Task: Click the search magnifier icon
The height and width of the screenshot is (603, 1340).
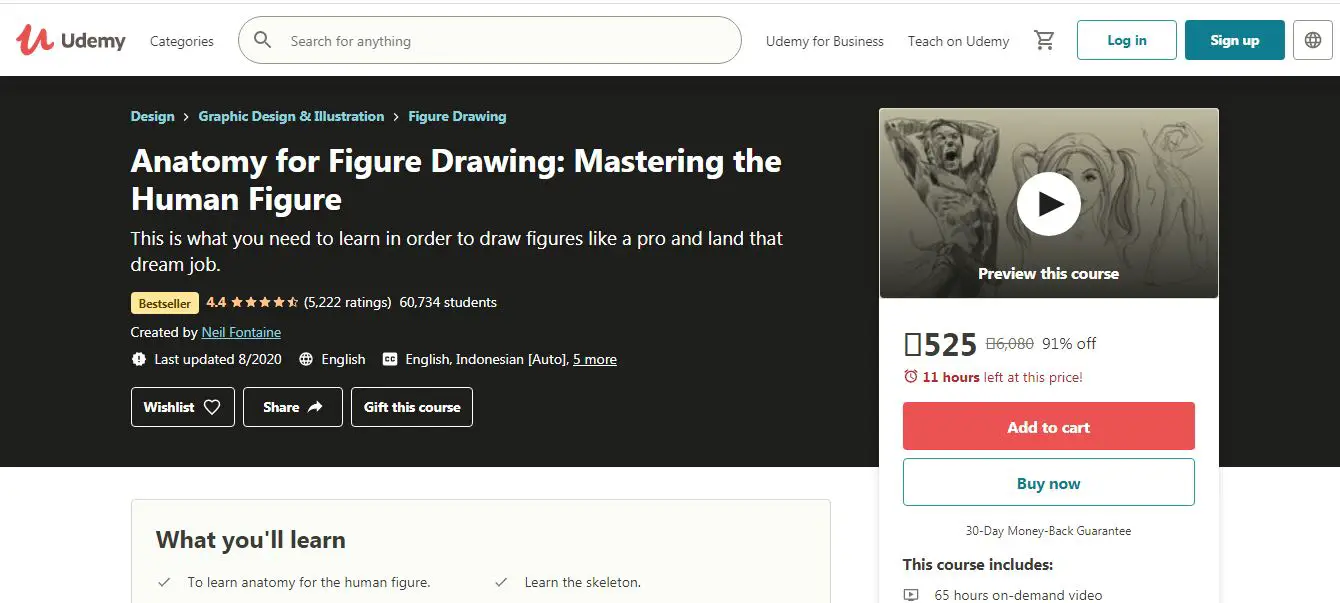Action: [x=263, y=40]
